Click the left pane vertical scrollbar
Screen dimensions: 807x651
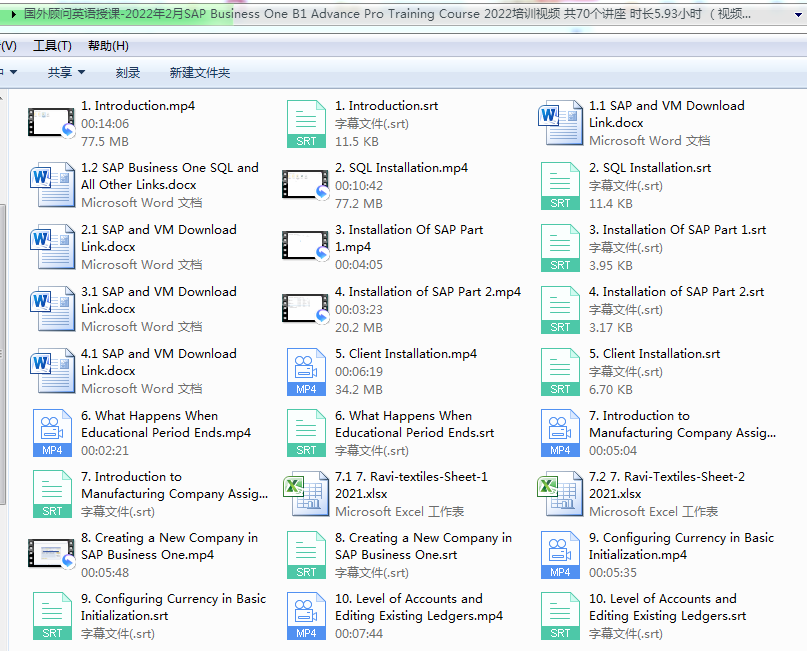coord(3,354)
